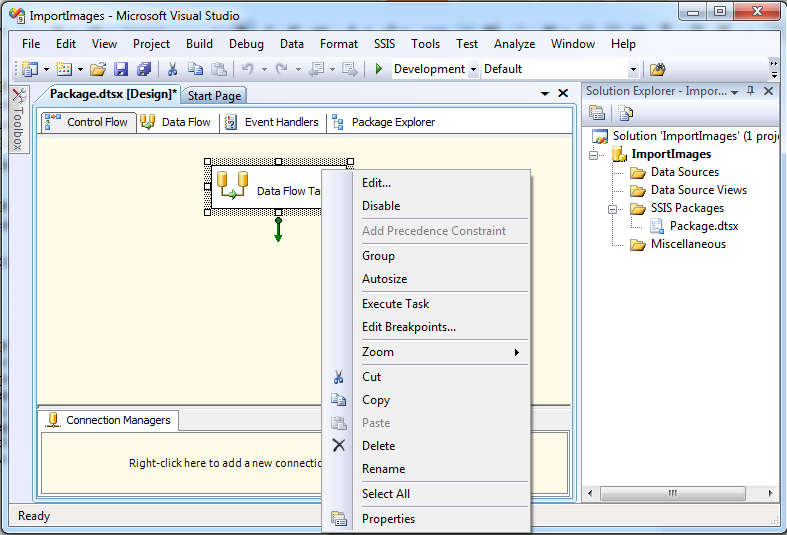Collapse the ImportImages project node
Image resolution: width=787 pixels, height=535 pixels.
594,155
